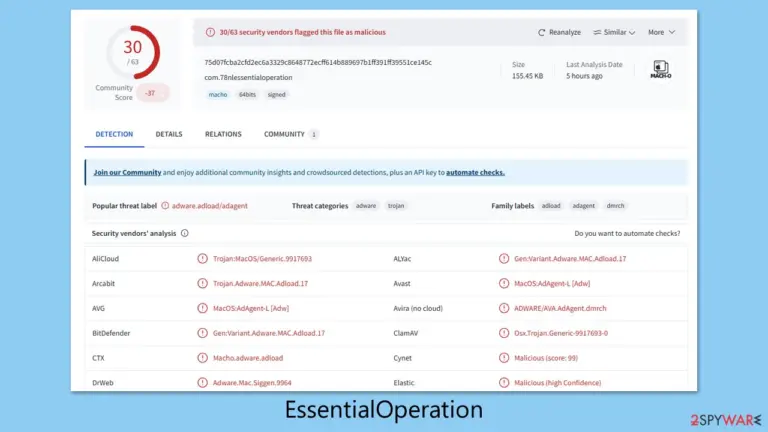
Task: Open the Relations tab
Action: pyautogui.click(x=223, y=134)
